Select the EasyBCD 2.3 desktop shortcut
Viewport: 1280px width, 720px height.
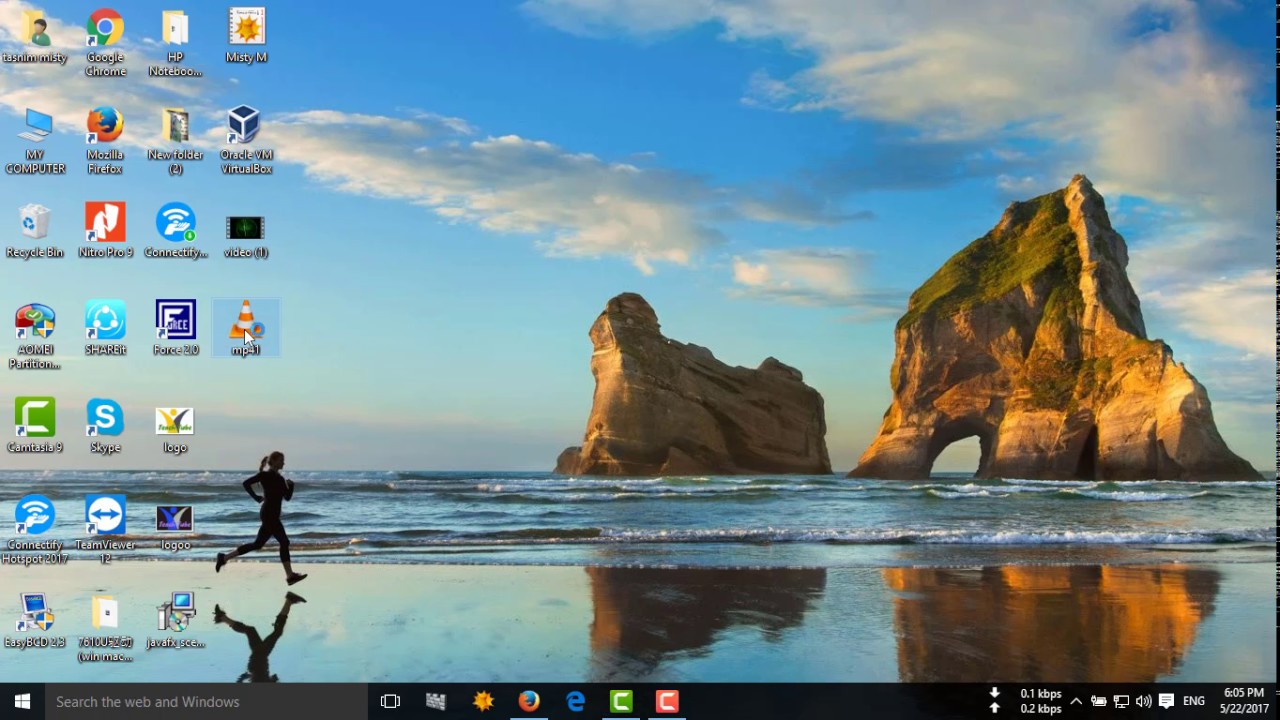pyautogui.click(x=35, y=620)
